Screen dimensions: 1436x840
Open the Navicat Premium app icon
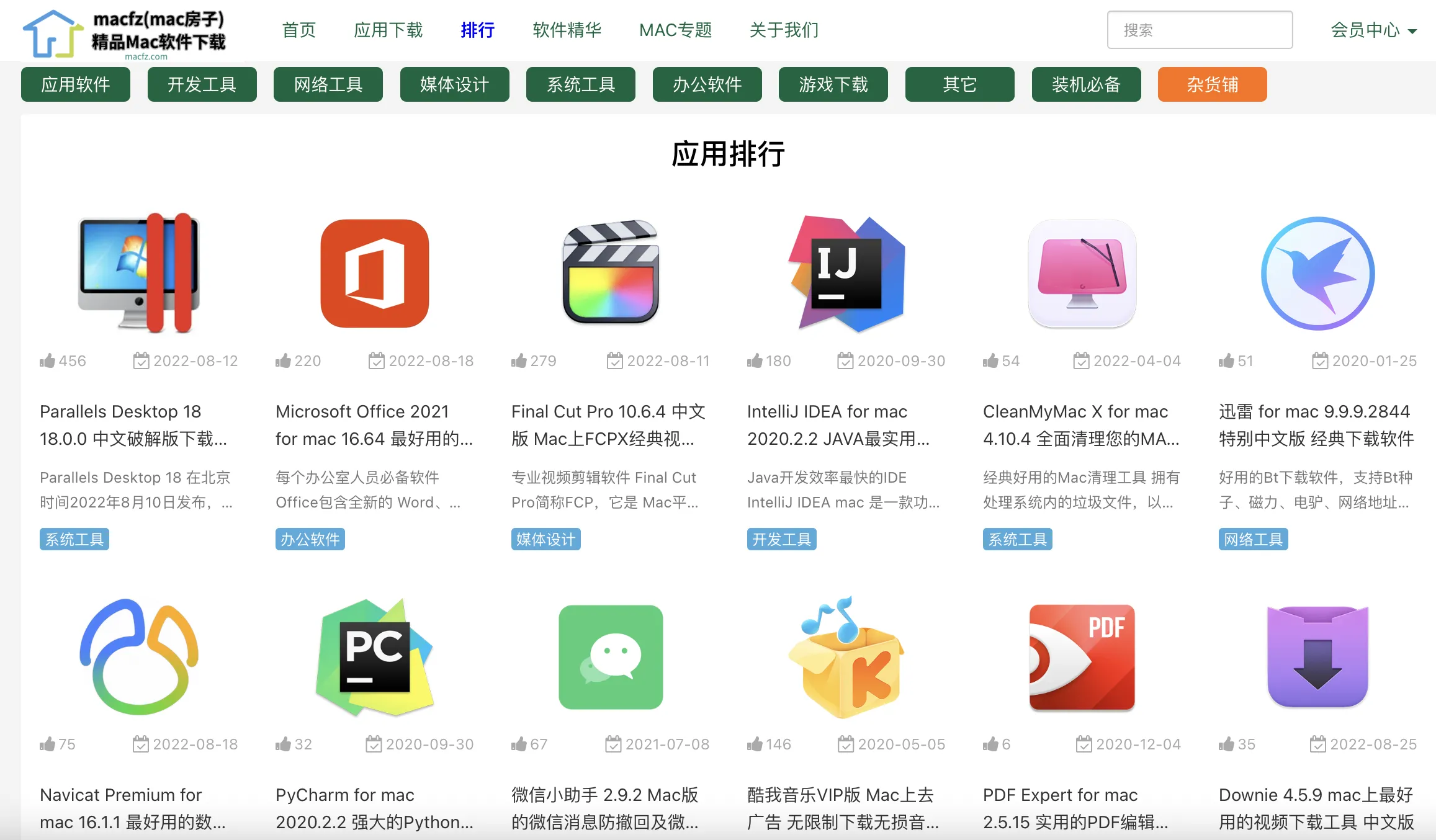pos(139,657)
